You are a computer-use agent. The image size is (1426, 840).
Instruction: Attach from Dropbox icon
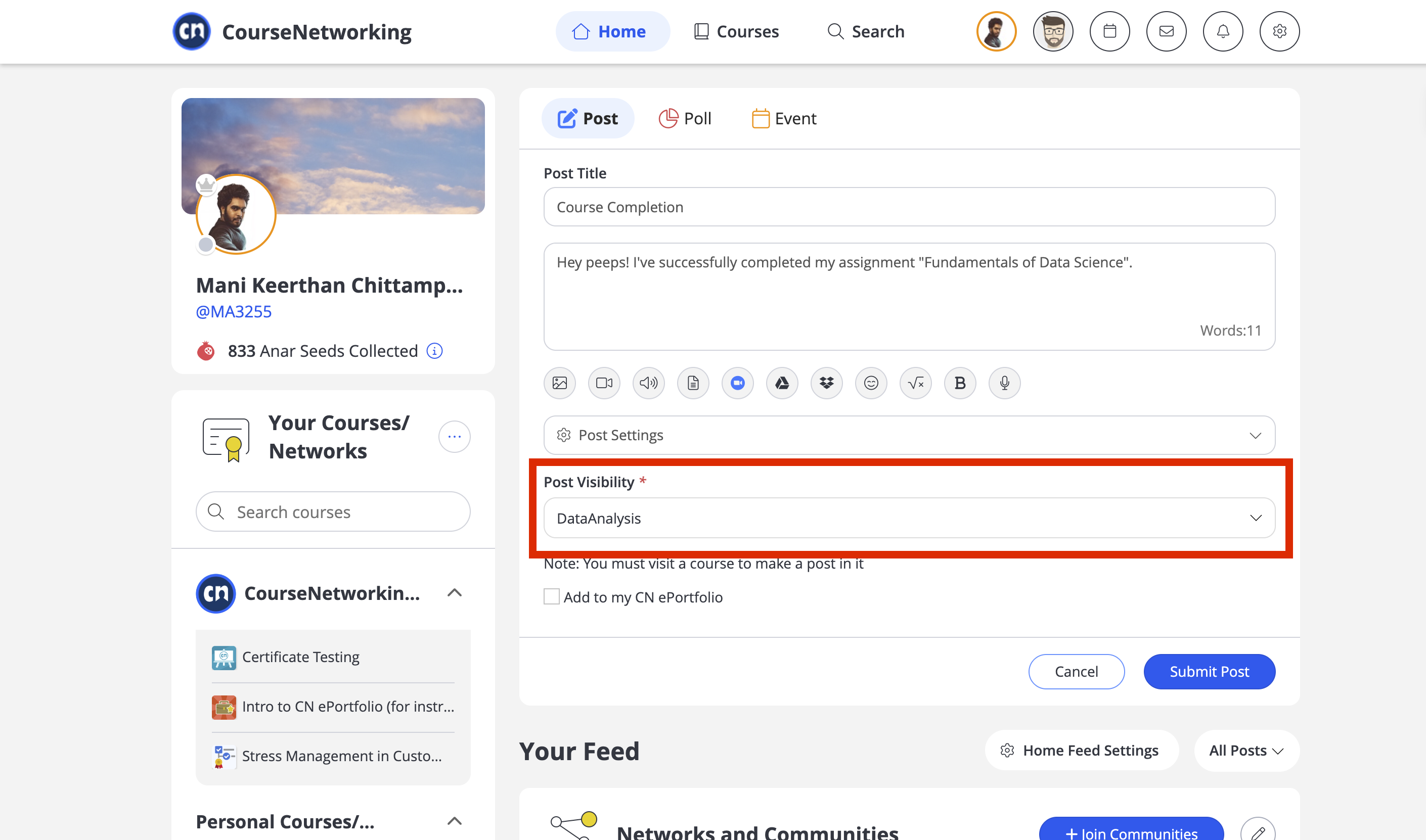click(x=827, y=383)
